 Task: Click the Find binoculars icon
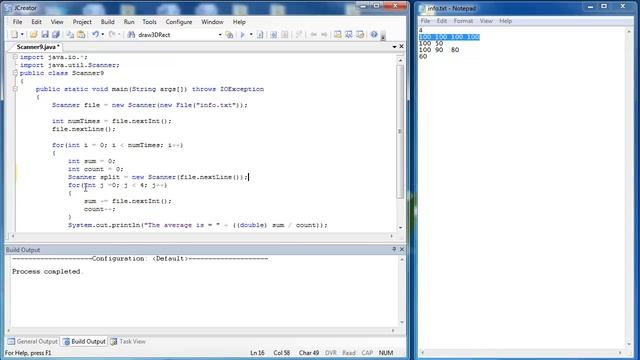pos(131,35)
